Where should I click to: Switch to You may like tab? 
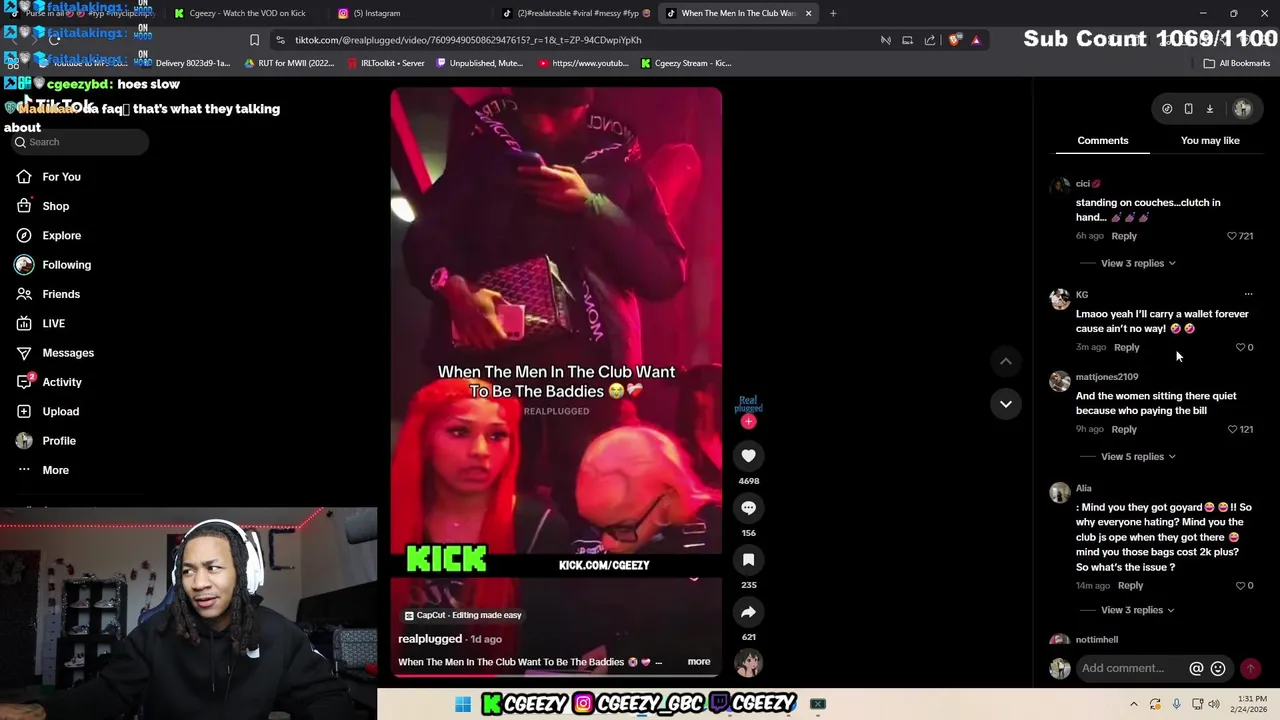[1210, 141]
